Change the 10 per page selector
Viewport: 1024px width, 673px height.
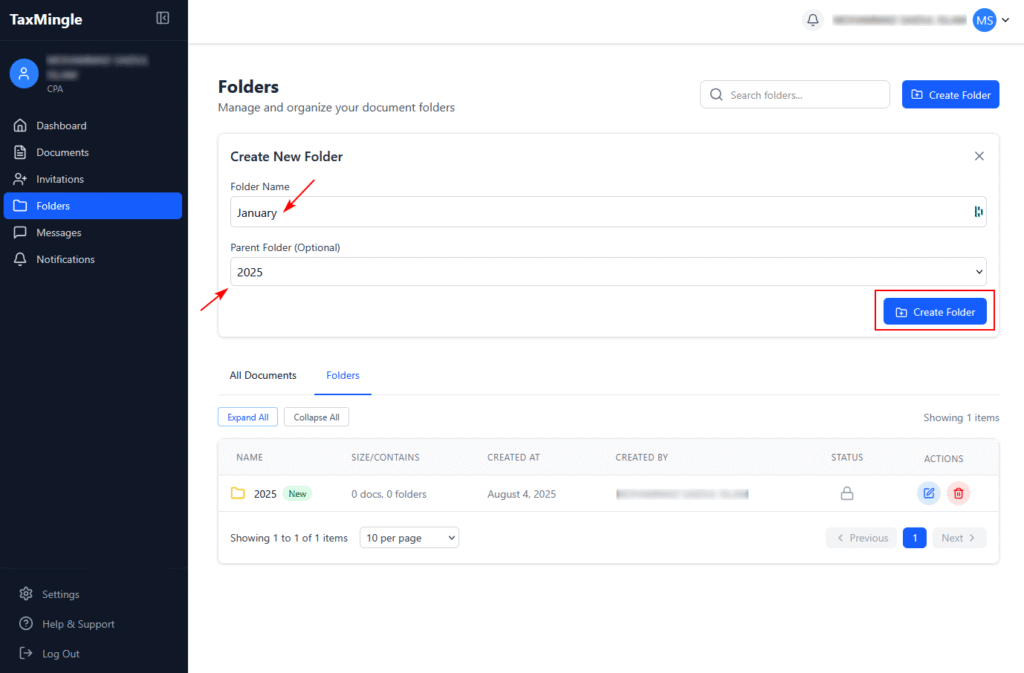[409, 538]
